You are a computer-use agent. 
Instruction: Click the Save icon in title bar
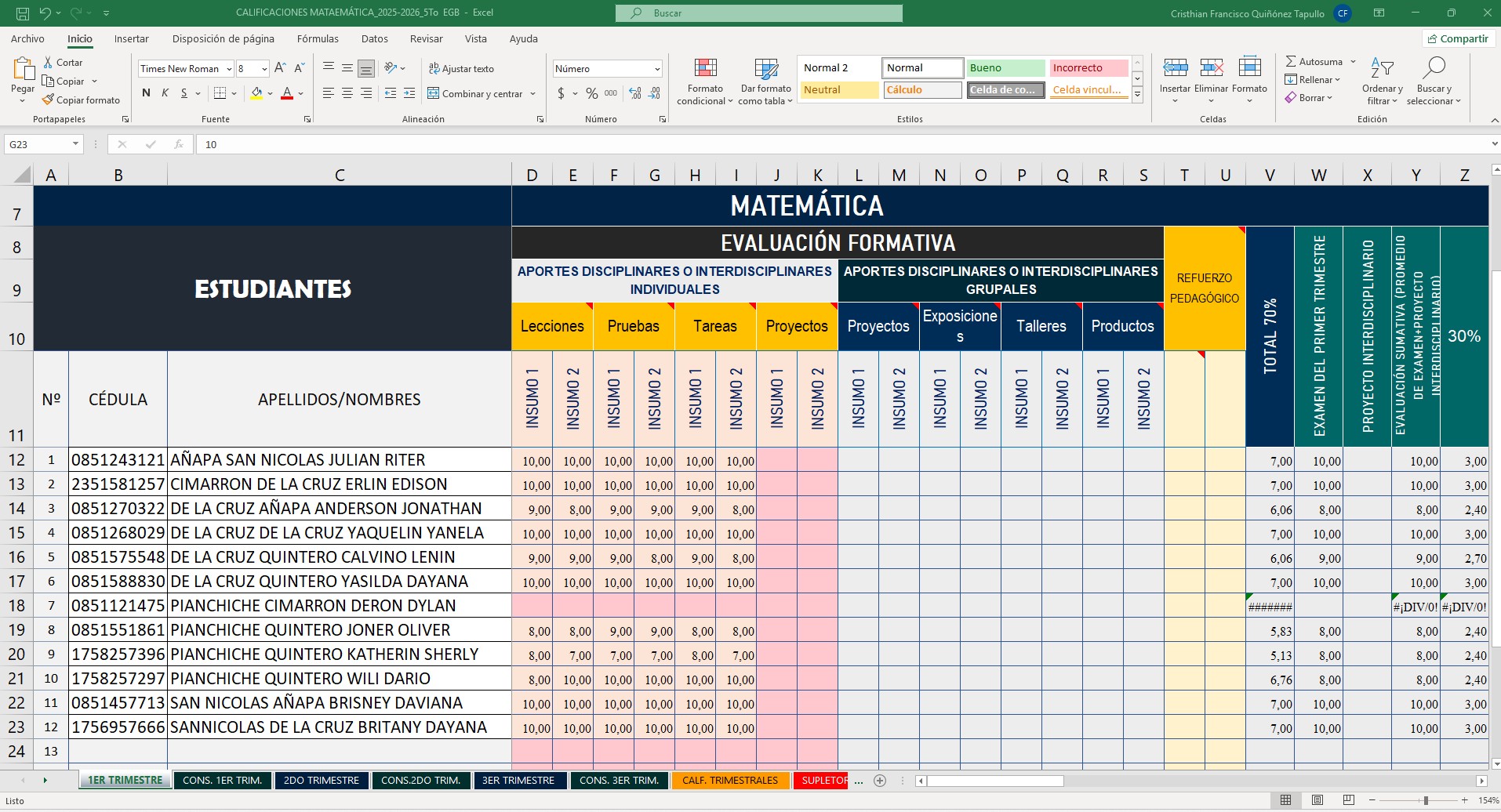coord(23,13)
